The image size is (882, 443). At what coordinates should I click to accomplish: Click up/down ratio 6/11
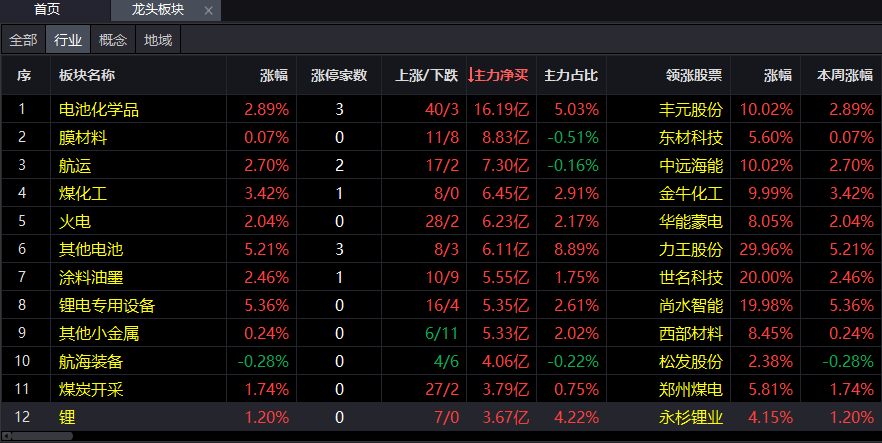(x=442, y=333)
